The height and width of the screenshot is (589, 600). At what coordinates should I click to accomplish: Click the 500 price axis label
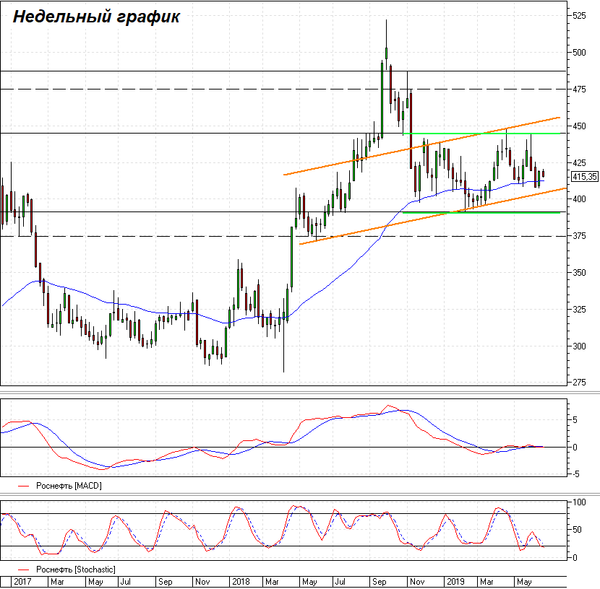pyautogui.click(x=579, y=52)
